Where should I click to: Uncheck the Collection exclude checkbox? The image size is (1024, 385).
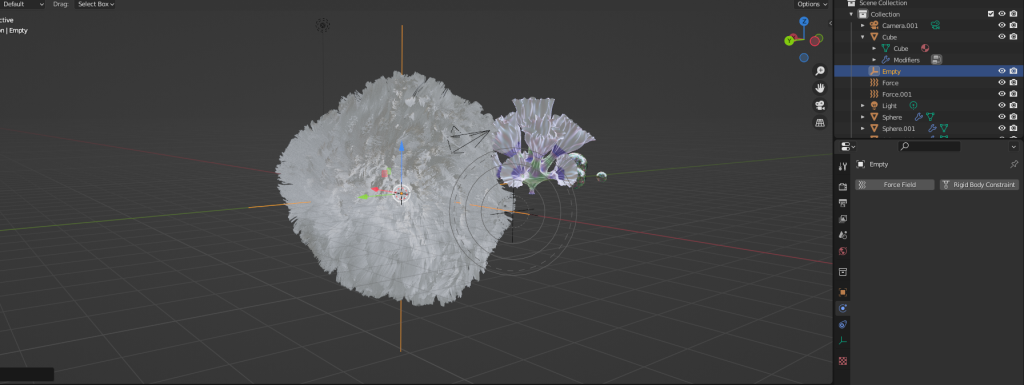click(x=991, y=14)
